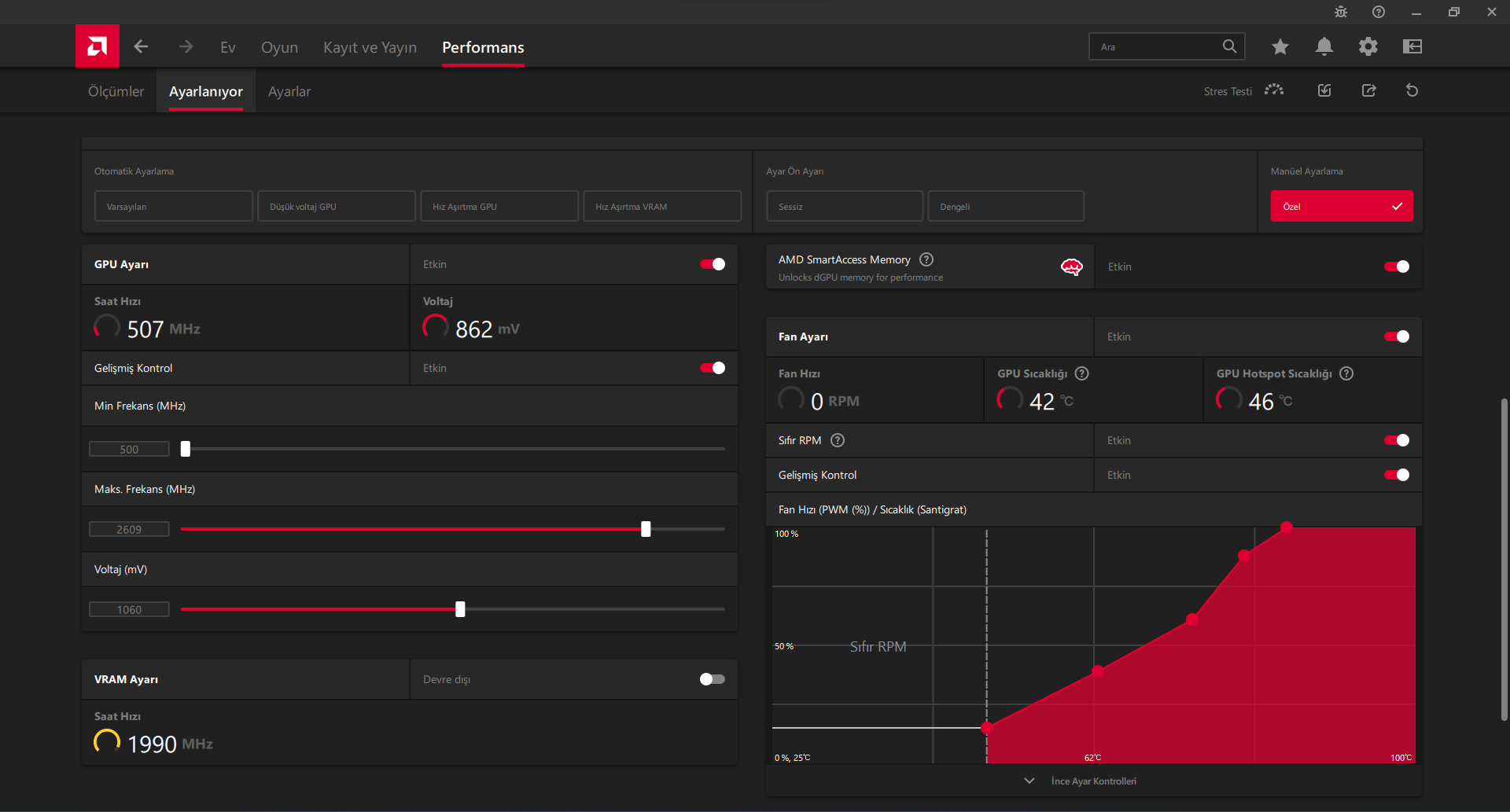1510x812 pixels.
Task: Open notifications bell icon
Action: [1324, 46]
